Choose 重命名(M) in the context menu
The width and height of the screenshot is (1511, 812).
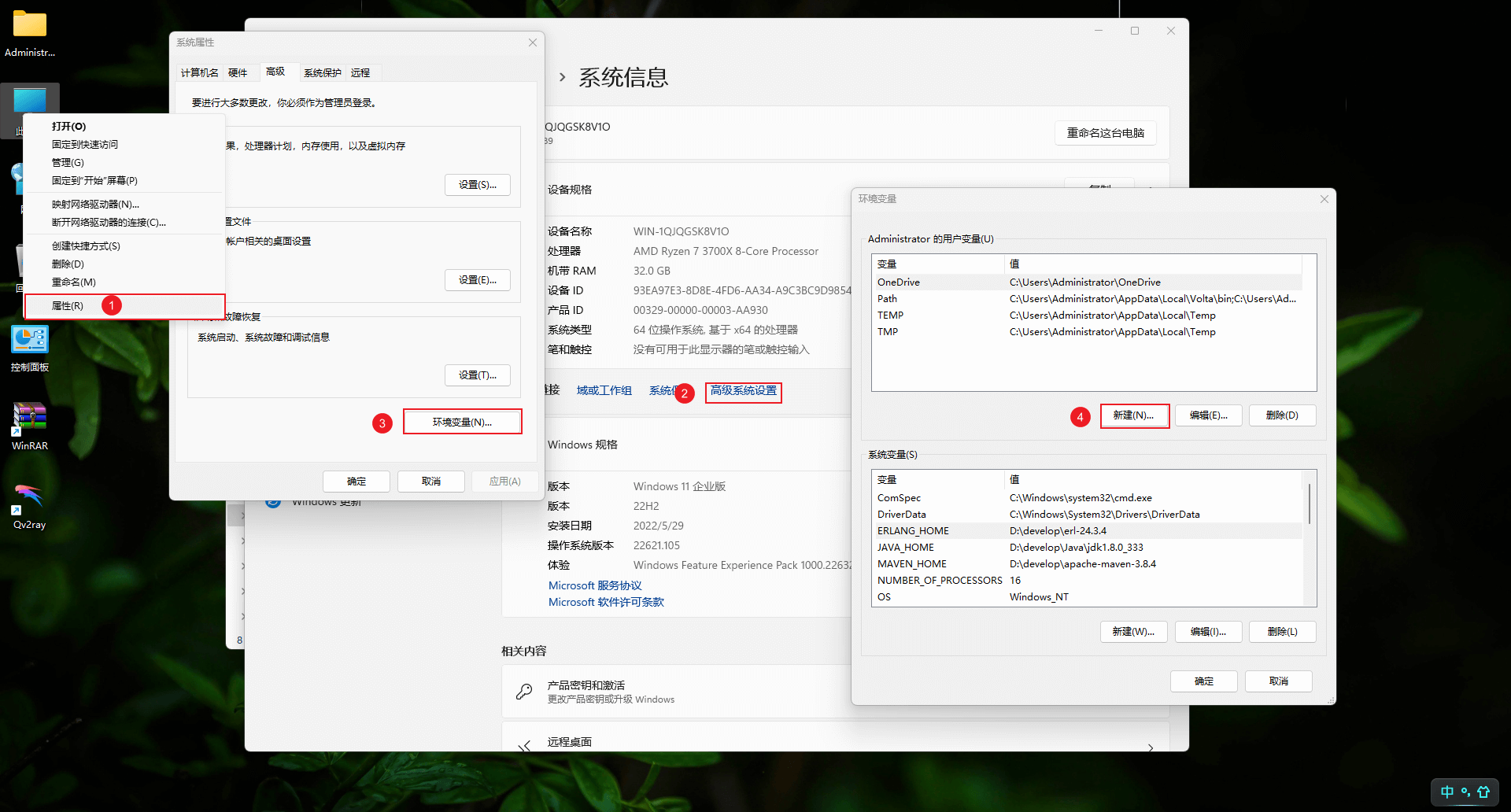(124, 282)
